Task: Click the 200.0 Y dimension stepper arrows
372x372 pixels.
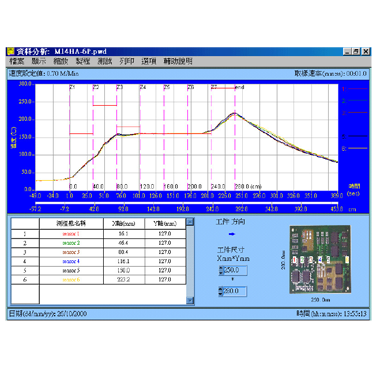Action: [221, 291]
